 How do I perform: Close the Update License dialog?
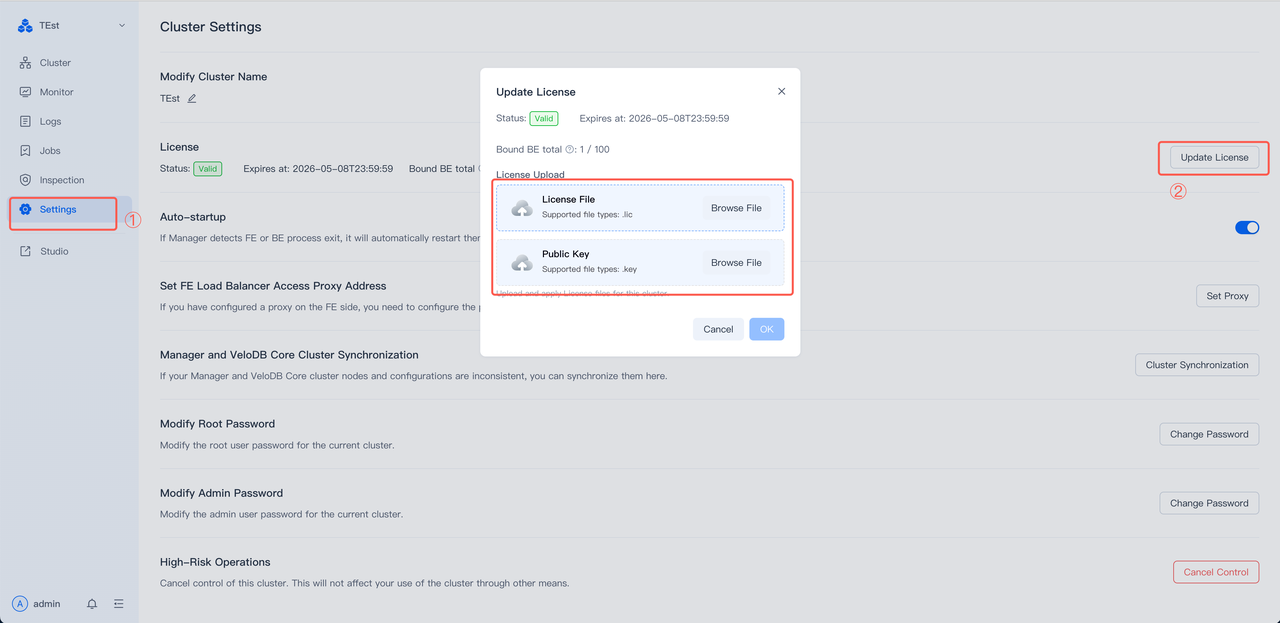[x=781, y=92]
